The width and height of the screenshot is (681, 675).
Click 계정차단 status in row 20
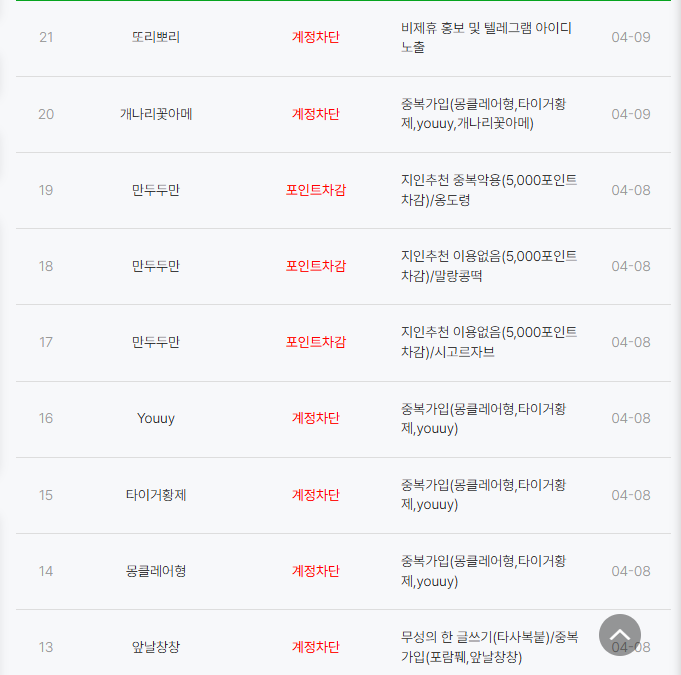coord(316,114)
